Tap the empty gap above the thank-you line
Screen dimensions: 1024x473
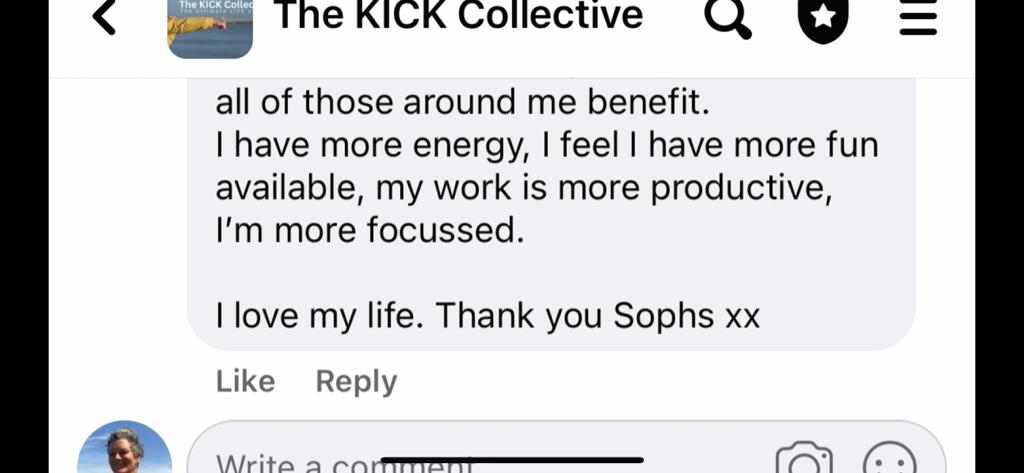click(500, 273)
